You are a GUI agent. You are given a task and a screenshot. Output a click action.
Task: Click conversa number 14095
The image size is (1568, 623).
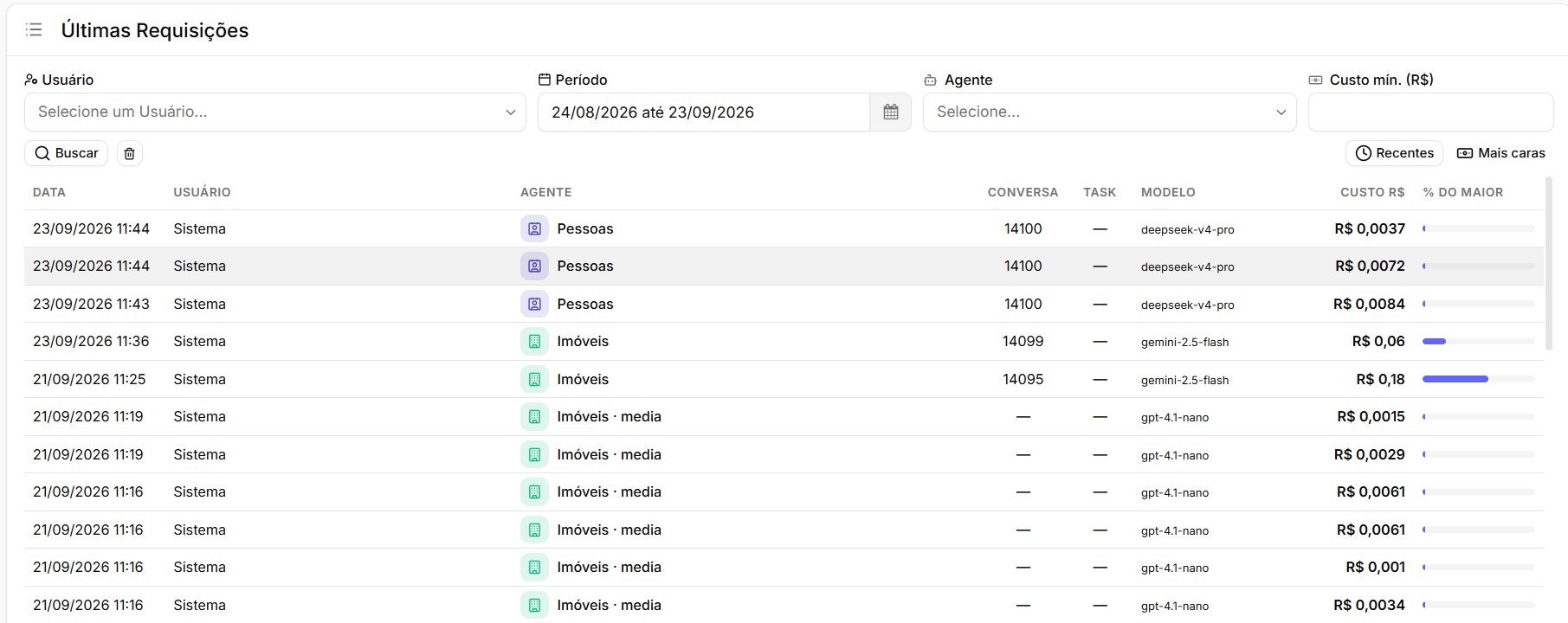point(1023,380)
